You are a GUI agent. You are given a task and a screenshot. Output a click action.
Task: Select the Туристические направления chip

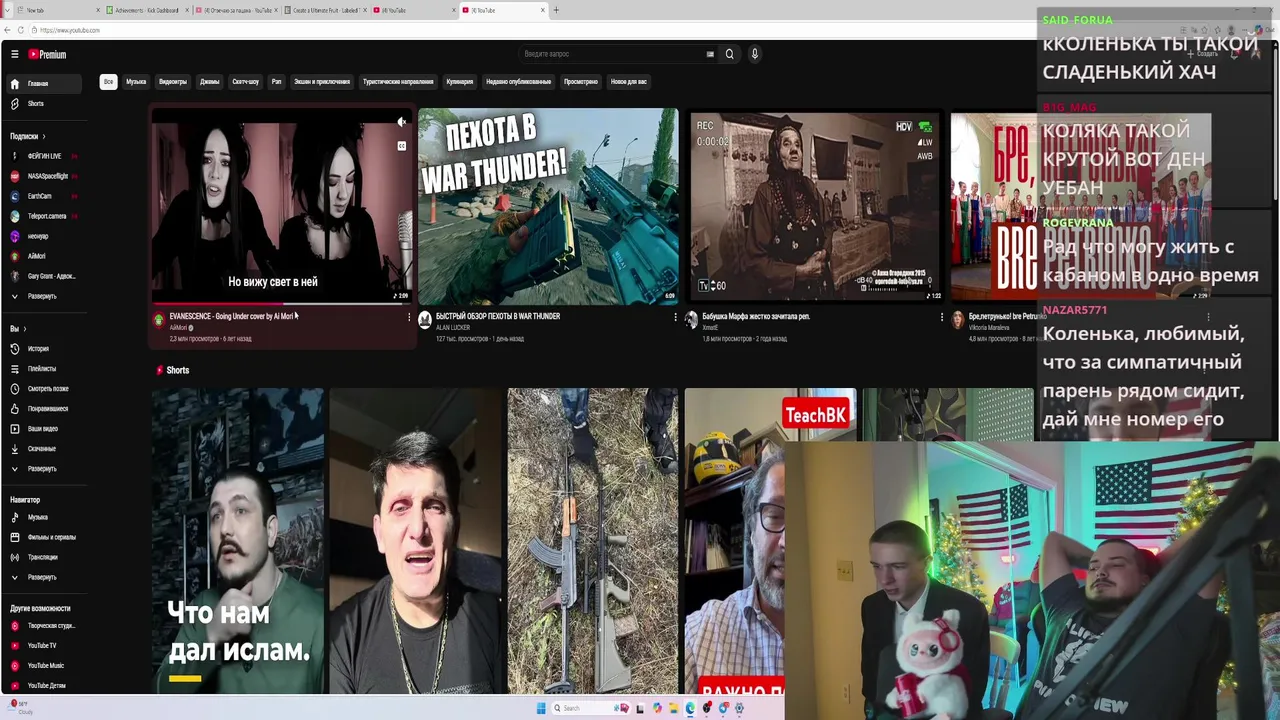[x=398, y=82]
